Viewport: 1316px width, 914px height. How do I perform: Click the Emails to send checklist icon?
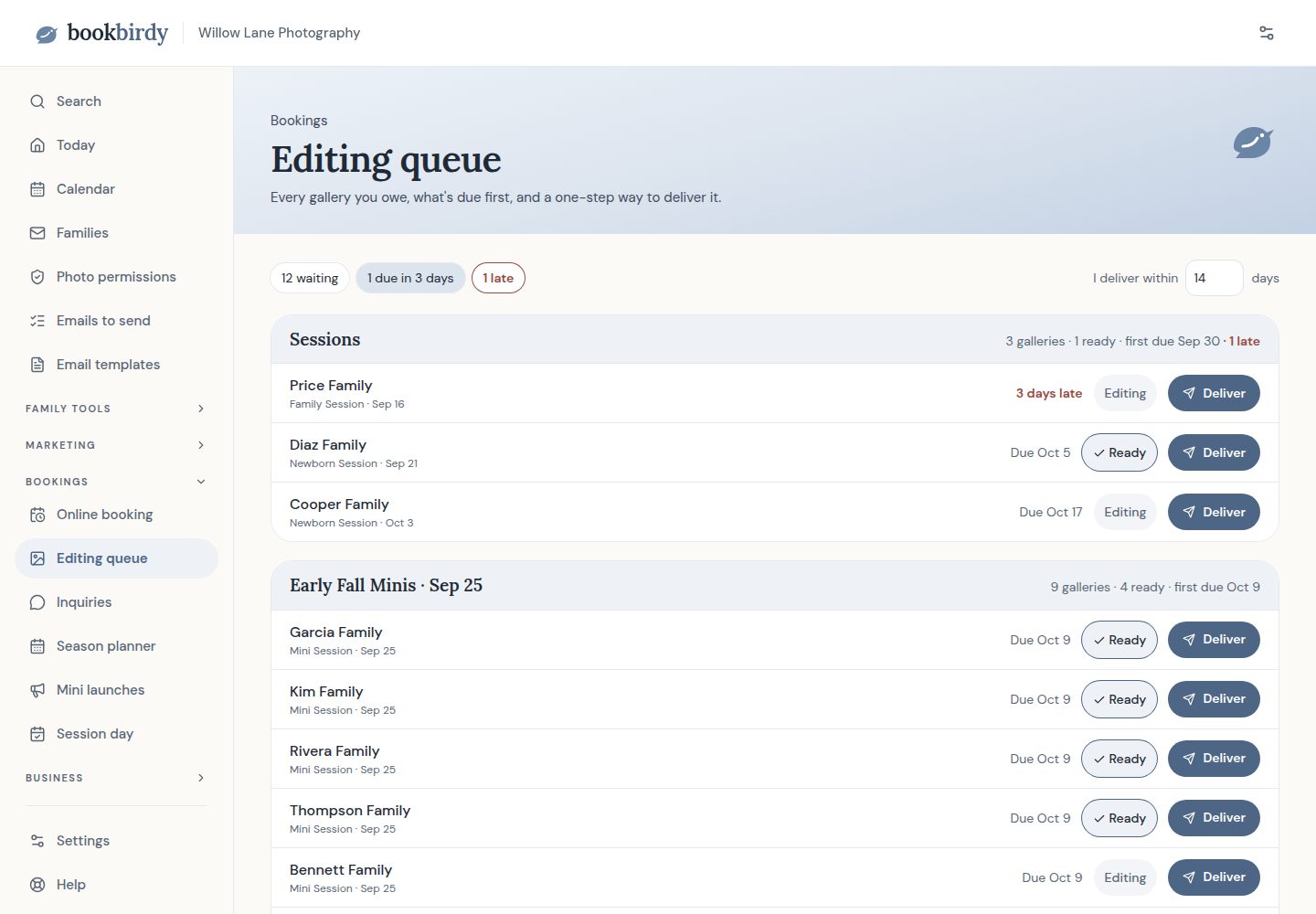coord(37,321)
